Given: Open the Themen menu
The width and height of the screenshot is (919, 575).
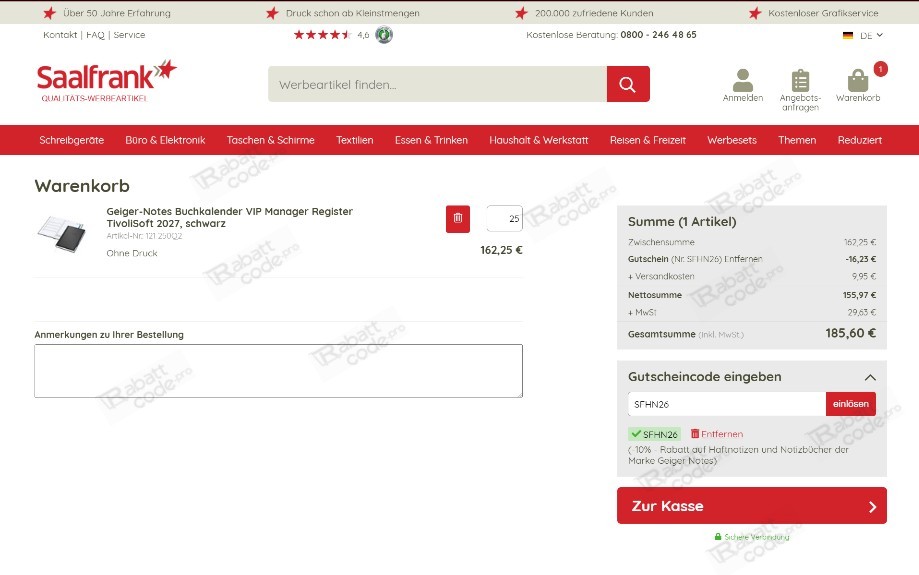Looking at the screenshot, I should tap(797, 140).
